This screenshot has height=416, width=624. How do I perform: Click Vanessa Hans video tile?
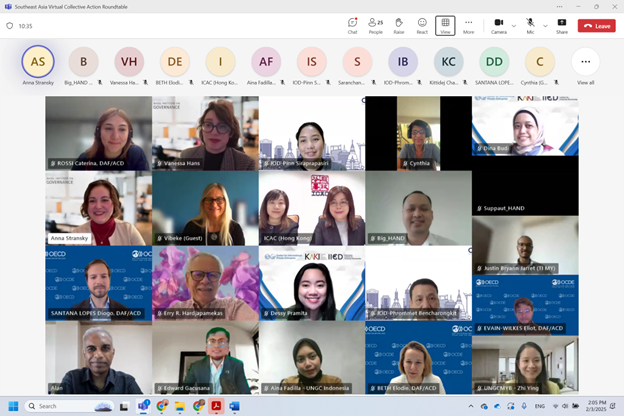point(205,133)
